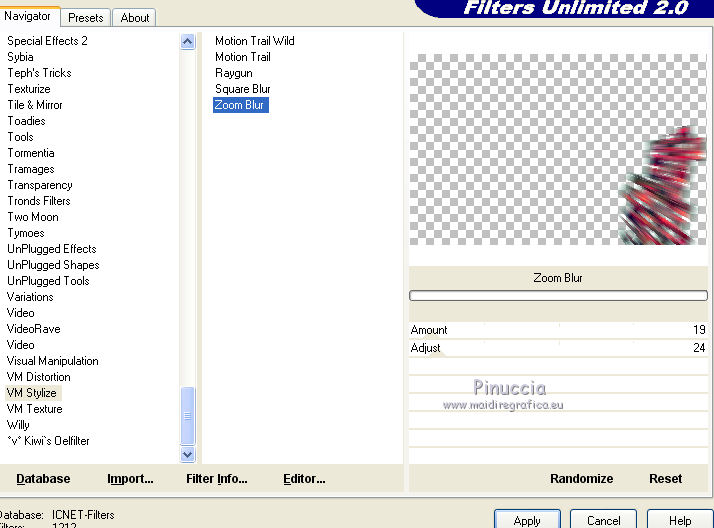Select the Tymoes category
This screenshot has width=714, height=528.
click(26, 233)
